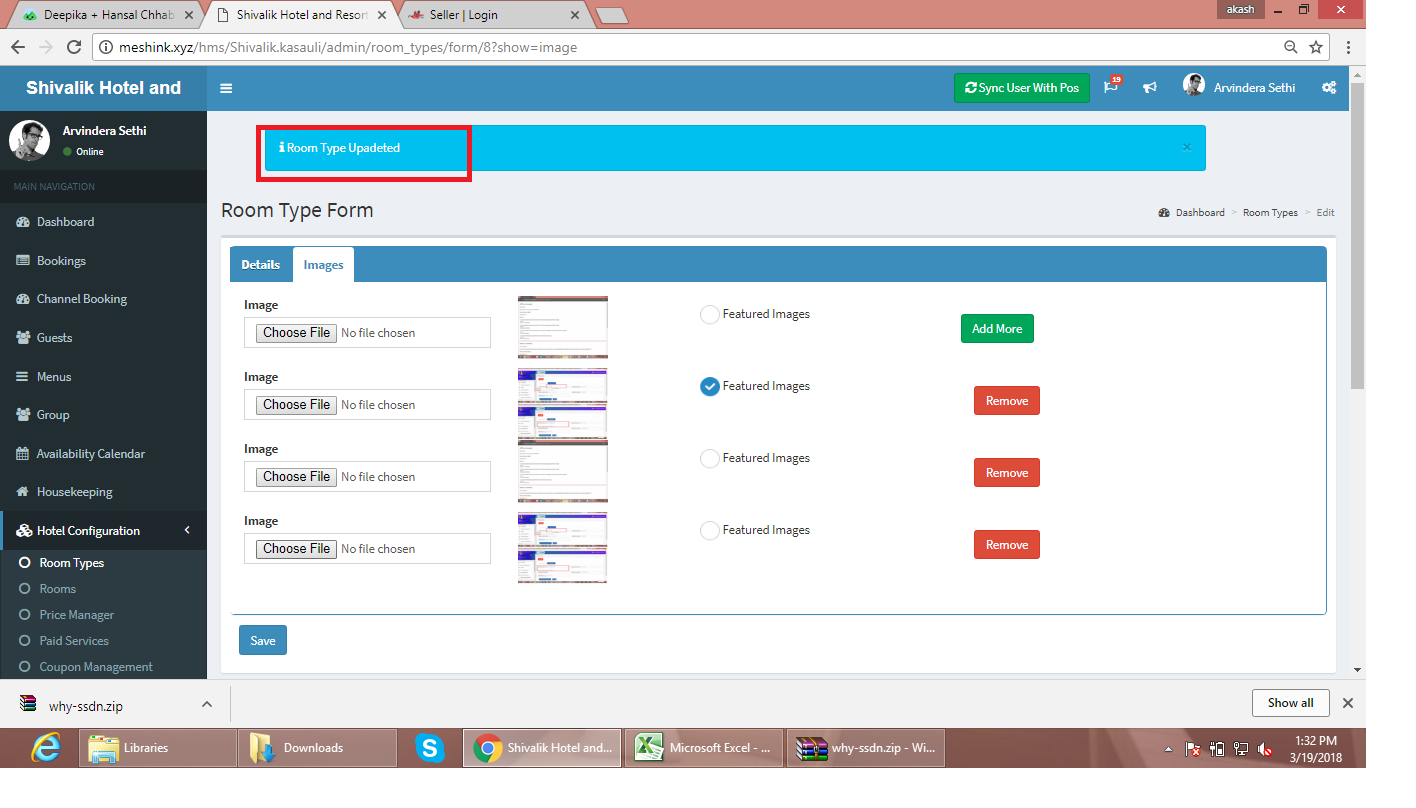Toggle the hamburger sidebar menu icon
The width and height of the screenshot is (1416, 808).
pos(226,88)
